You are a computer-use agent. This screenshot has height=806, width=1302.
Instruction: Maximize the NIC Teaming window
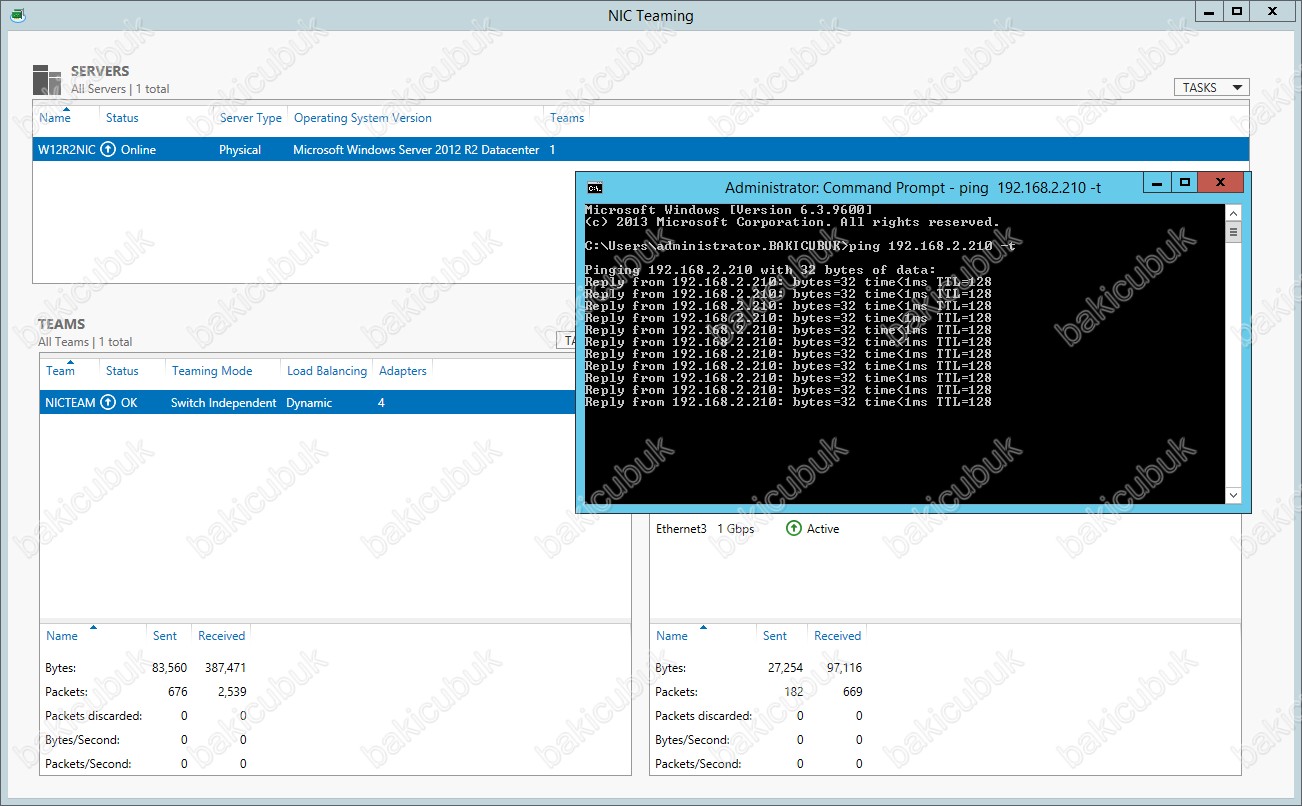point(1237,11)
